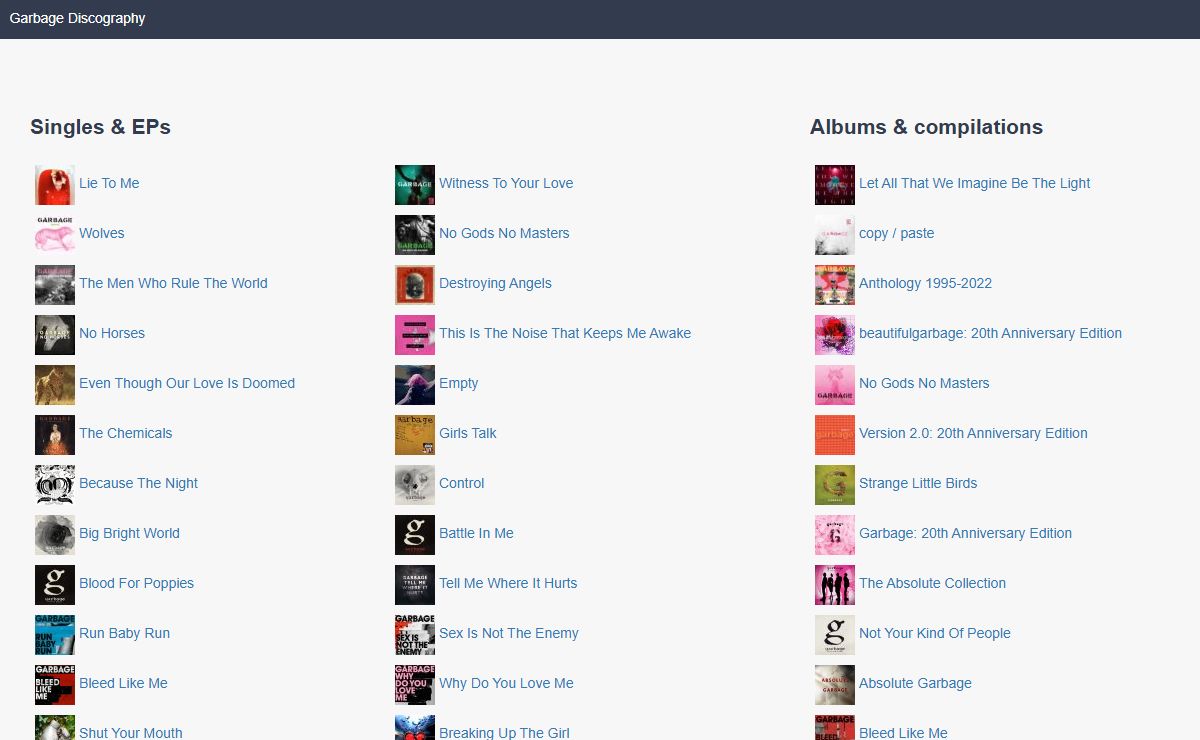Open the Blood For Poppies link
Viewport: 1200px width, 740px height.
(136, 583)
